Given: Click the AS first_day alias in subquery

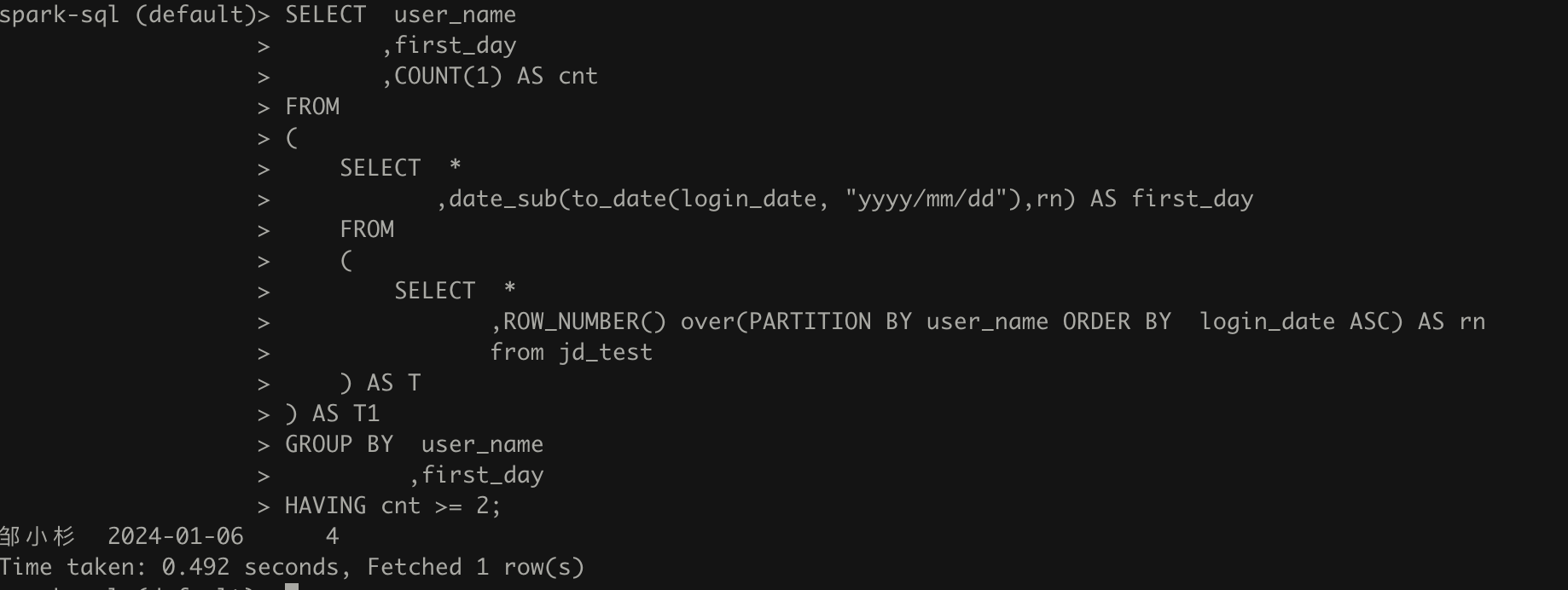Looking at the screenshot, I should [x=1171, y=200].
